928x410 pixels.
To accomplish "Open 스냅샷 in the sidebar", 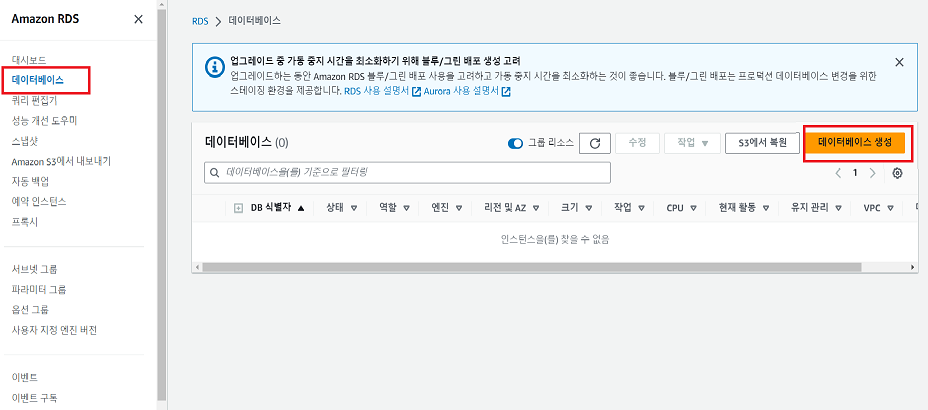I will (x=25, y=141).
